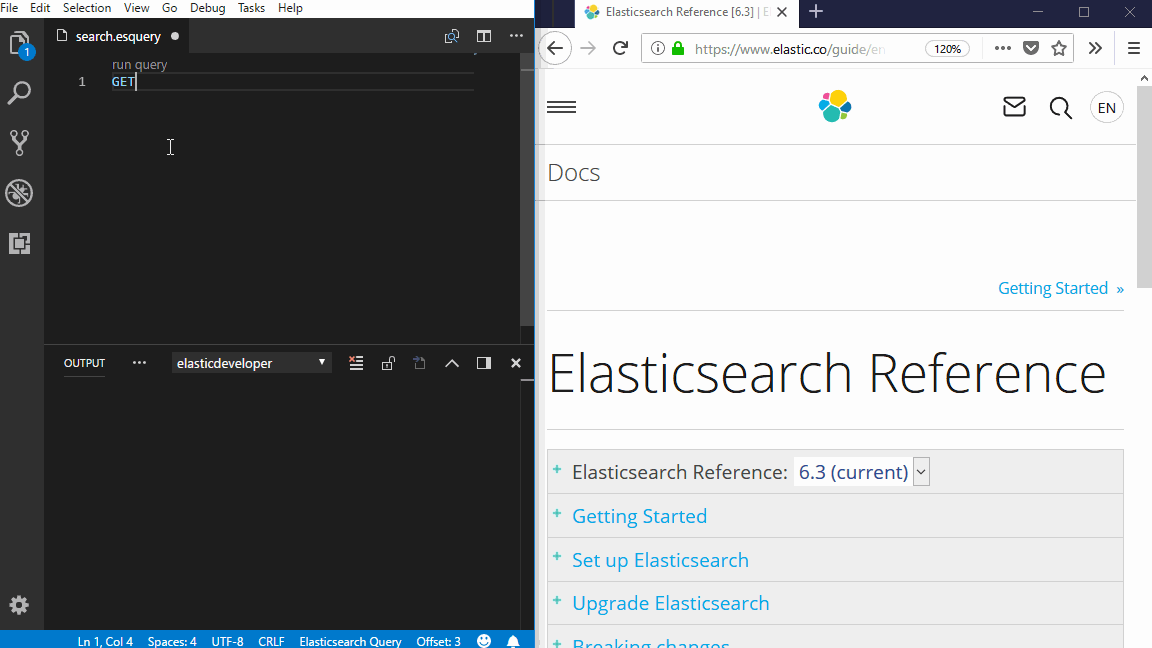Open the panel overflow ellipsis beside OUTPUT
1152x648 pixels.
click(139, 363)
